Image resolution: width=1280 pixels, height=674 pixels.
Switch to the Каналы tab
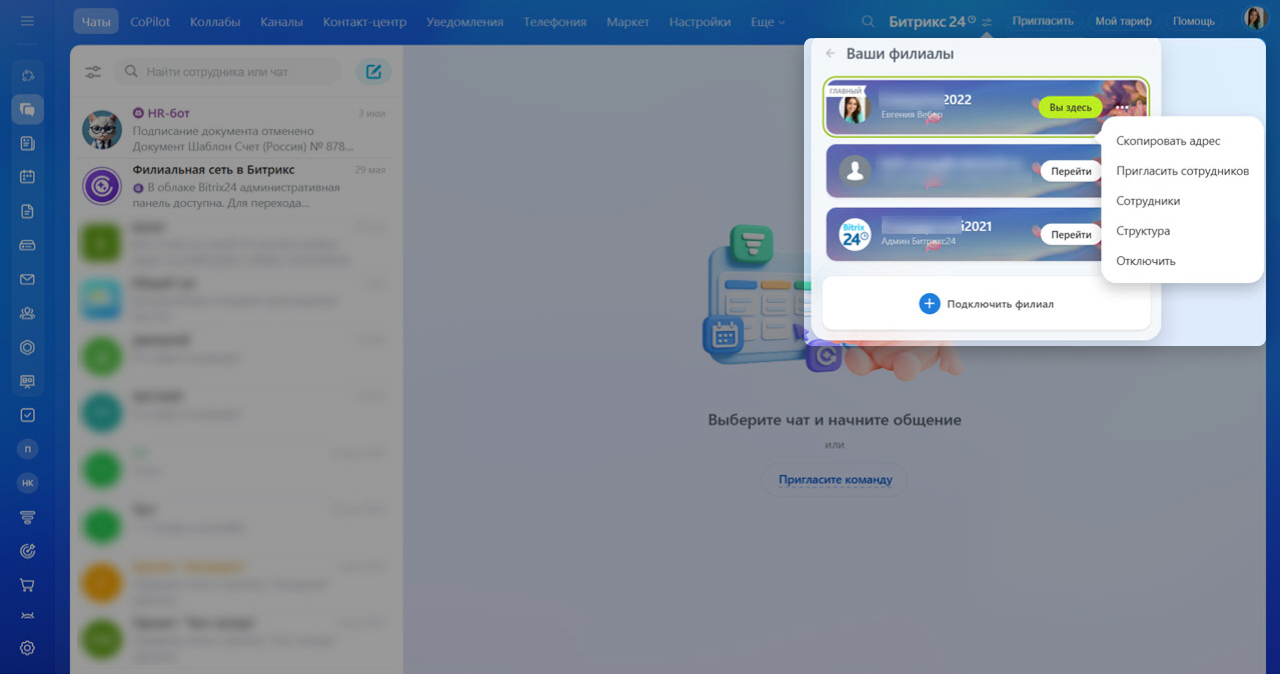tap(281, 21)
